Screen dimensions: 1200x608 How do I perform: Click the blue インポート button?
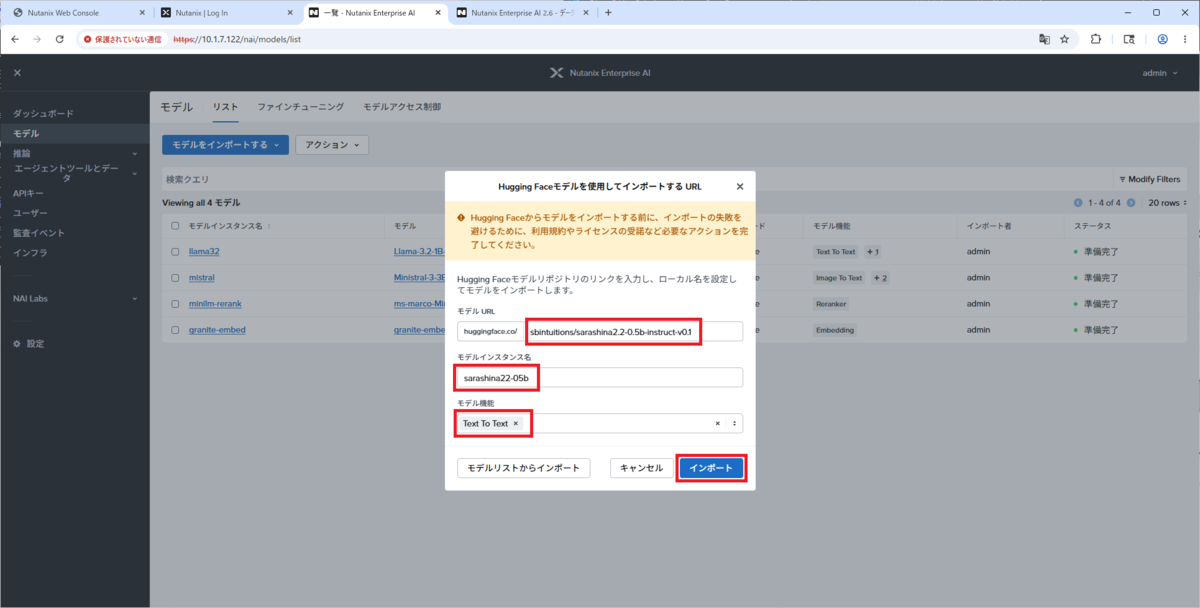tap(712, 468)
